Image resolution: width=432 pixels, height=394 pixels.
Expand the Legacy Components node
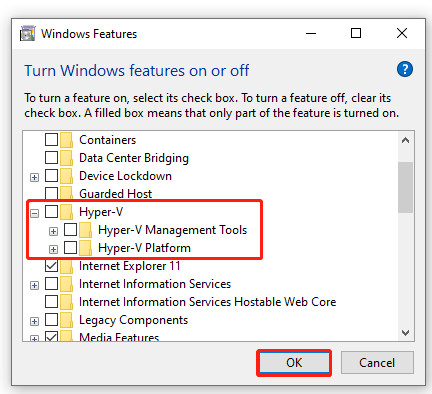(x=34, y=321)
